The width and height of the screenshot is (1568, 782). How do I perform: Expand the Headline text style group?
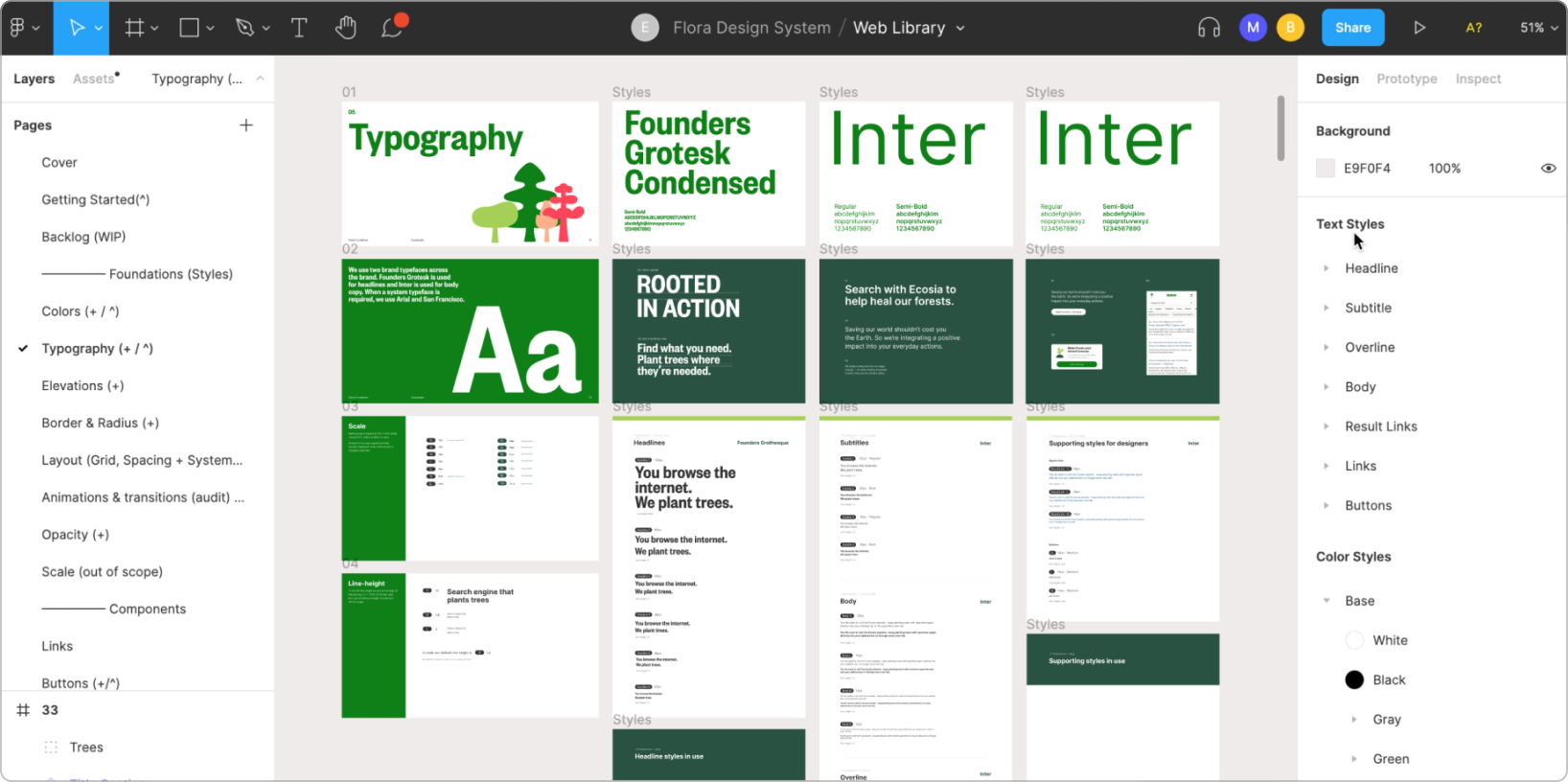click(1326, 268)
